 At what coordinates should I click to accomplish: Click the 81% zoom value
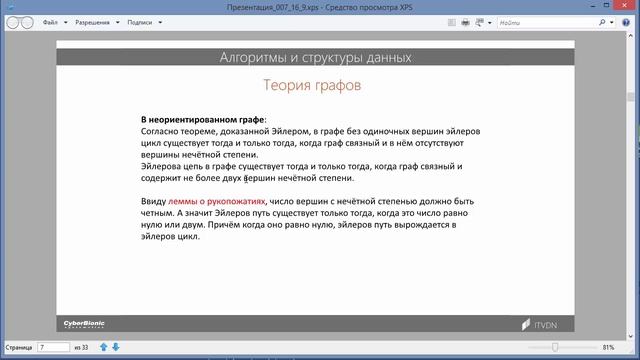(608, 347)
